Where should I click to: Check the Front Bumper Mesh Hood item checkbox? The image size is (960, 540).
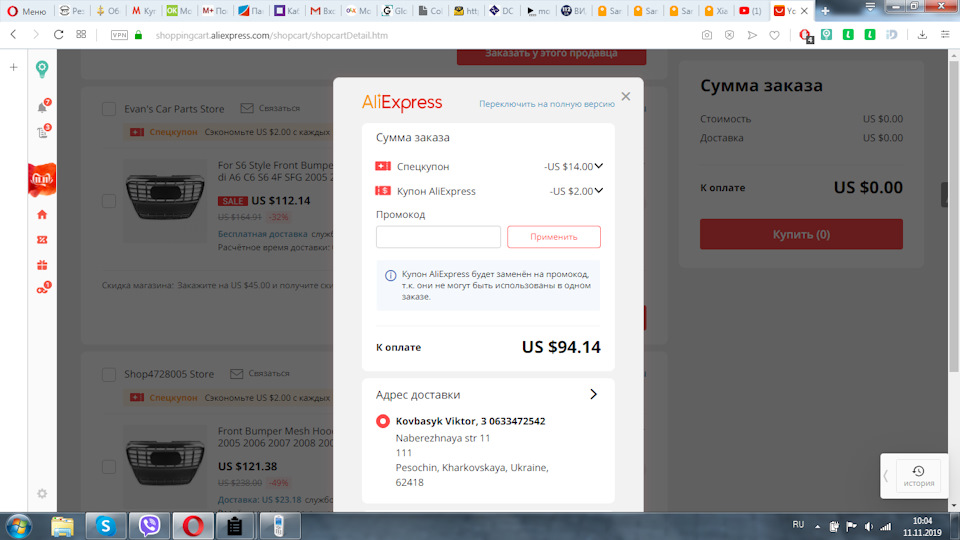(109, 467)
